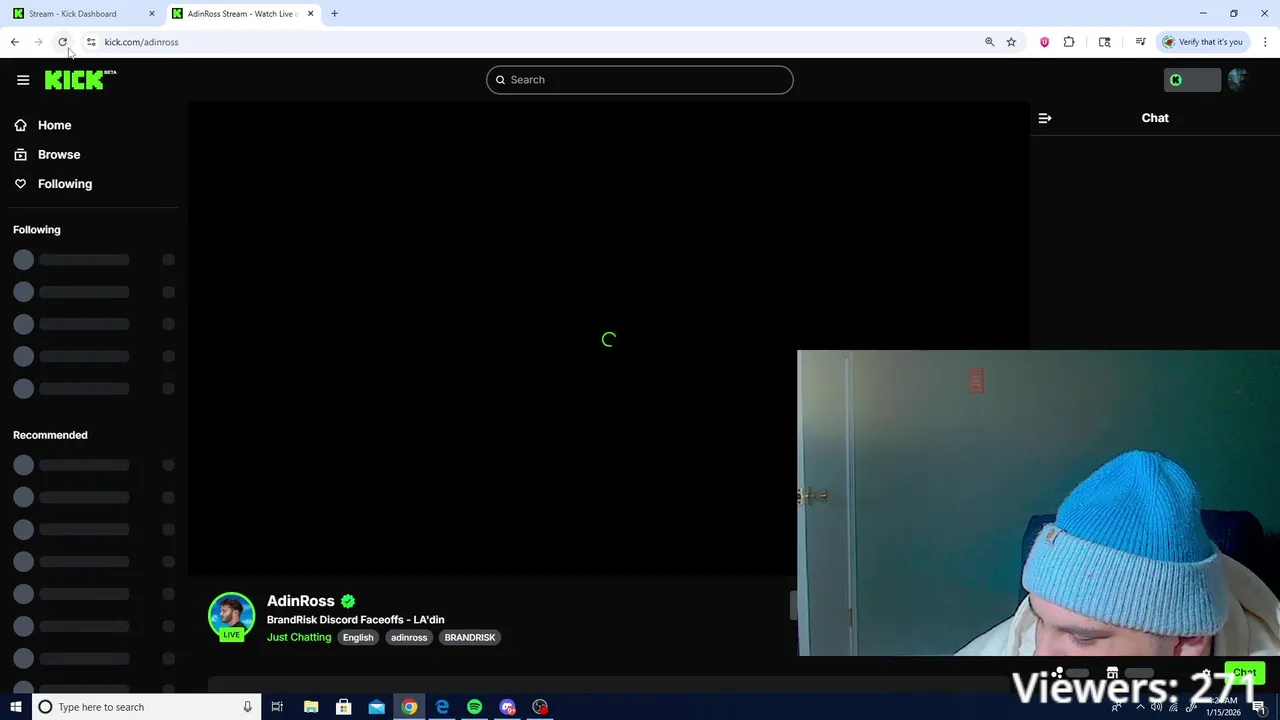This screenshot has height=720, width=1280.
Task: Open the tab search screenshot icon
Action: 1105,42
